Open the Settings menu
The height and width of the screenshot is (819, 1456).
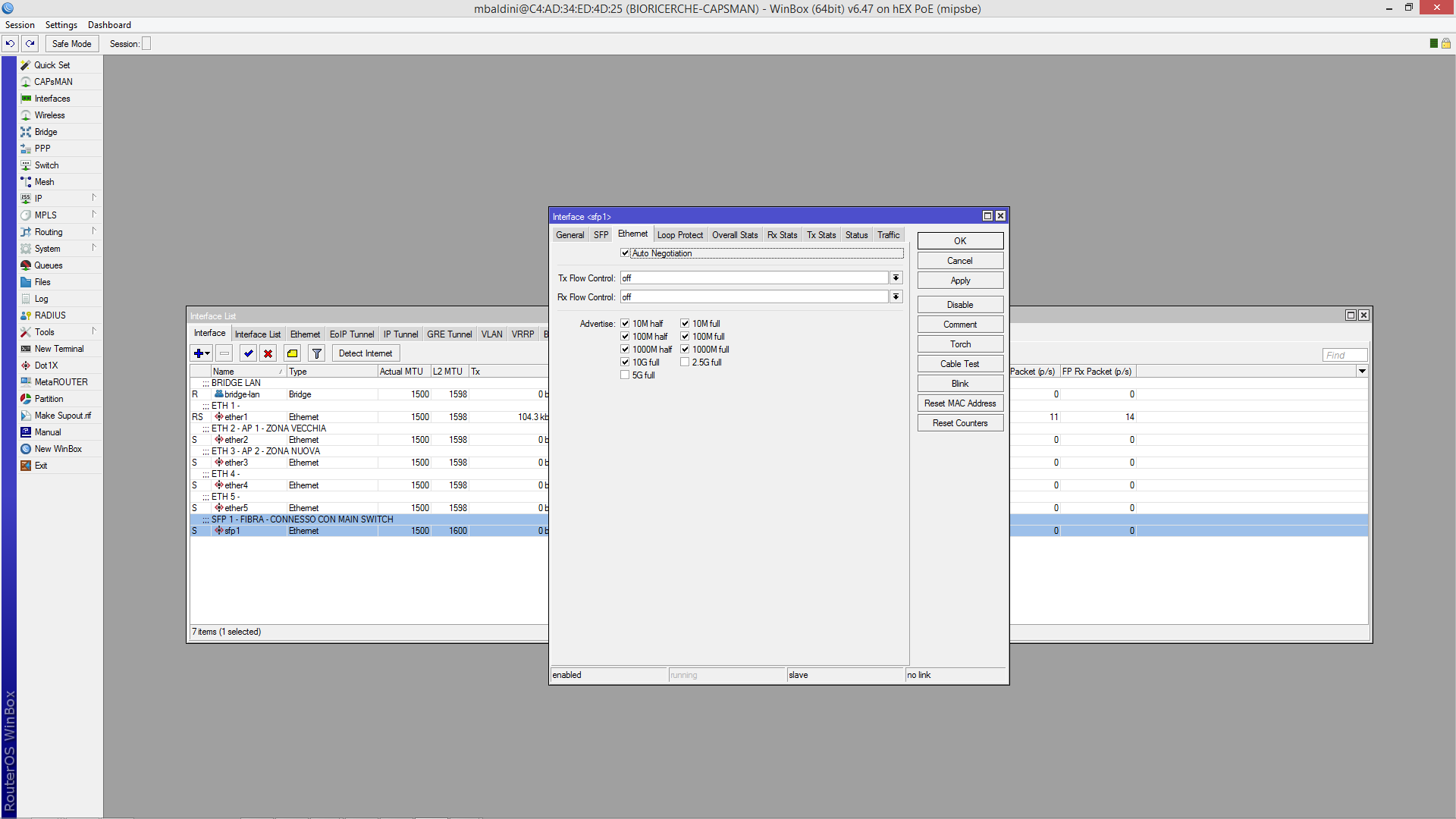(61, 25)
